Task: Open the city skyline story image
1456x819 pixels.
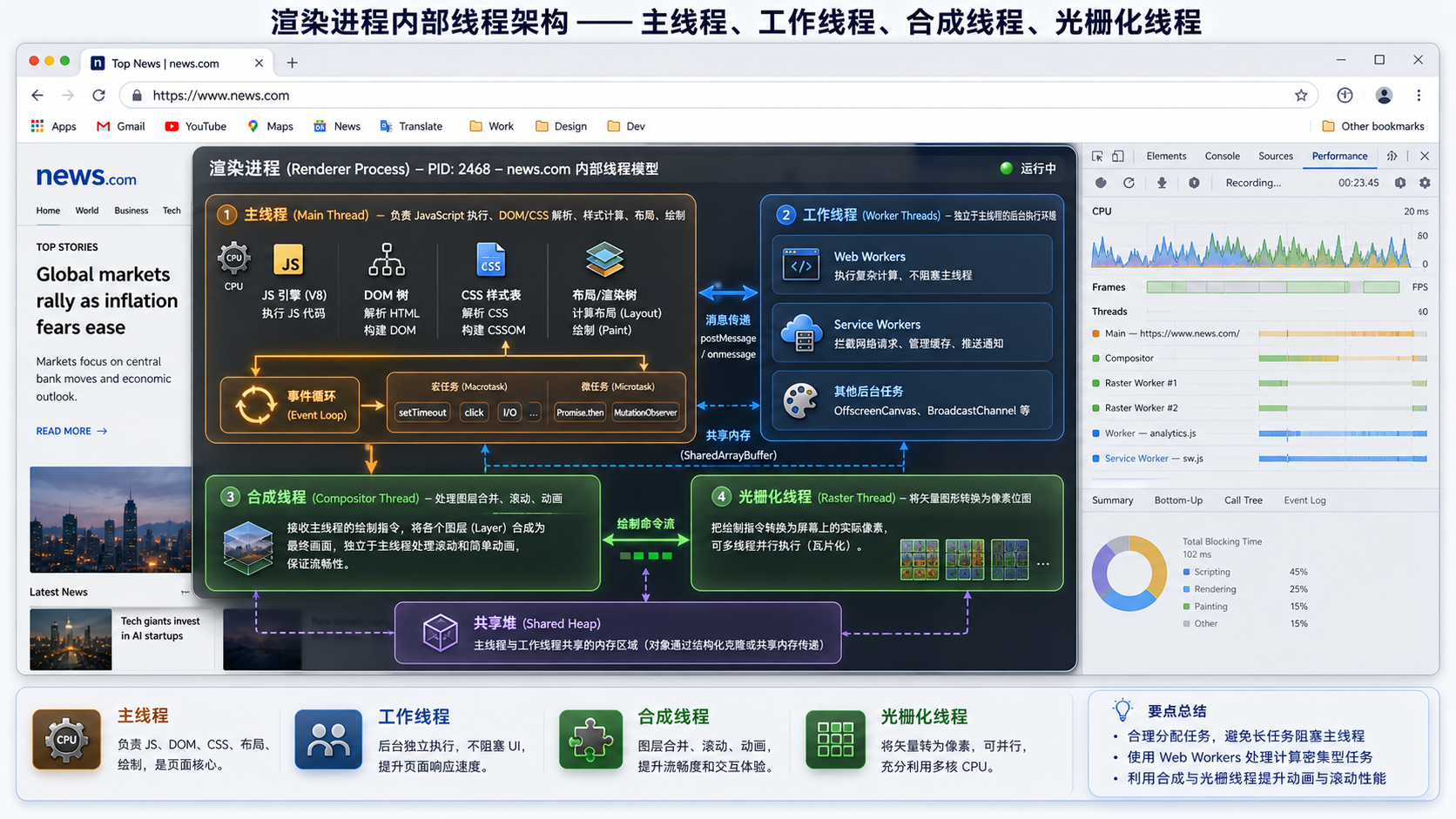Action: (x=111, y=520)
